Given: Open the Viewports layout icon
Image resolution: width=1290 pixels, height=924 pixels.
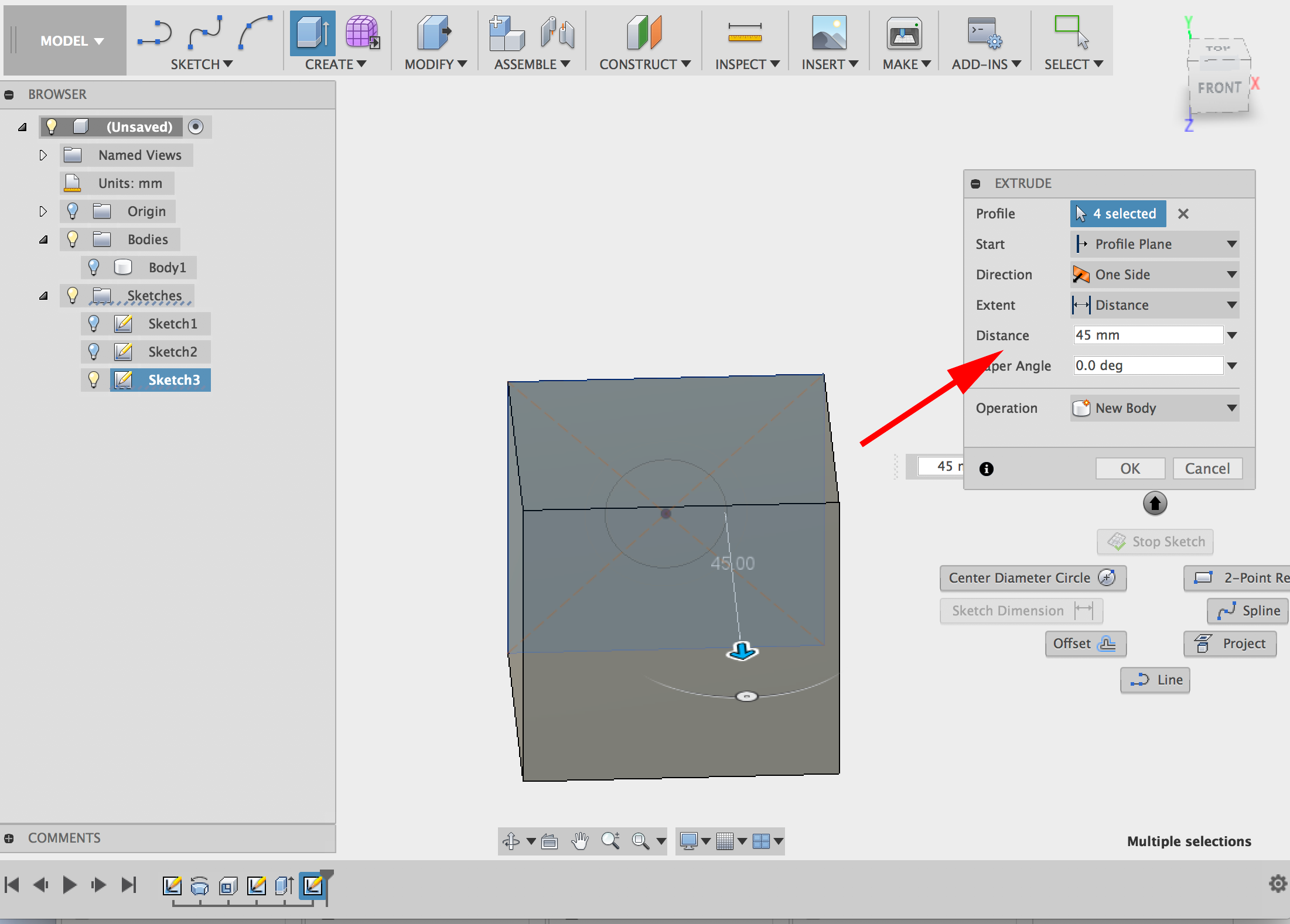Looking at the screenshot, I should [x=761, y=841].
